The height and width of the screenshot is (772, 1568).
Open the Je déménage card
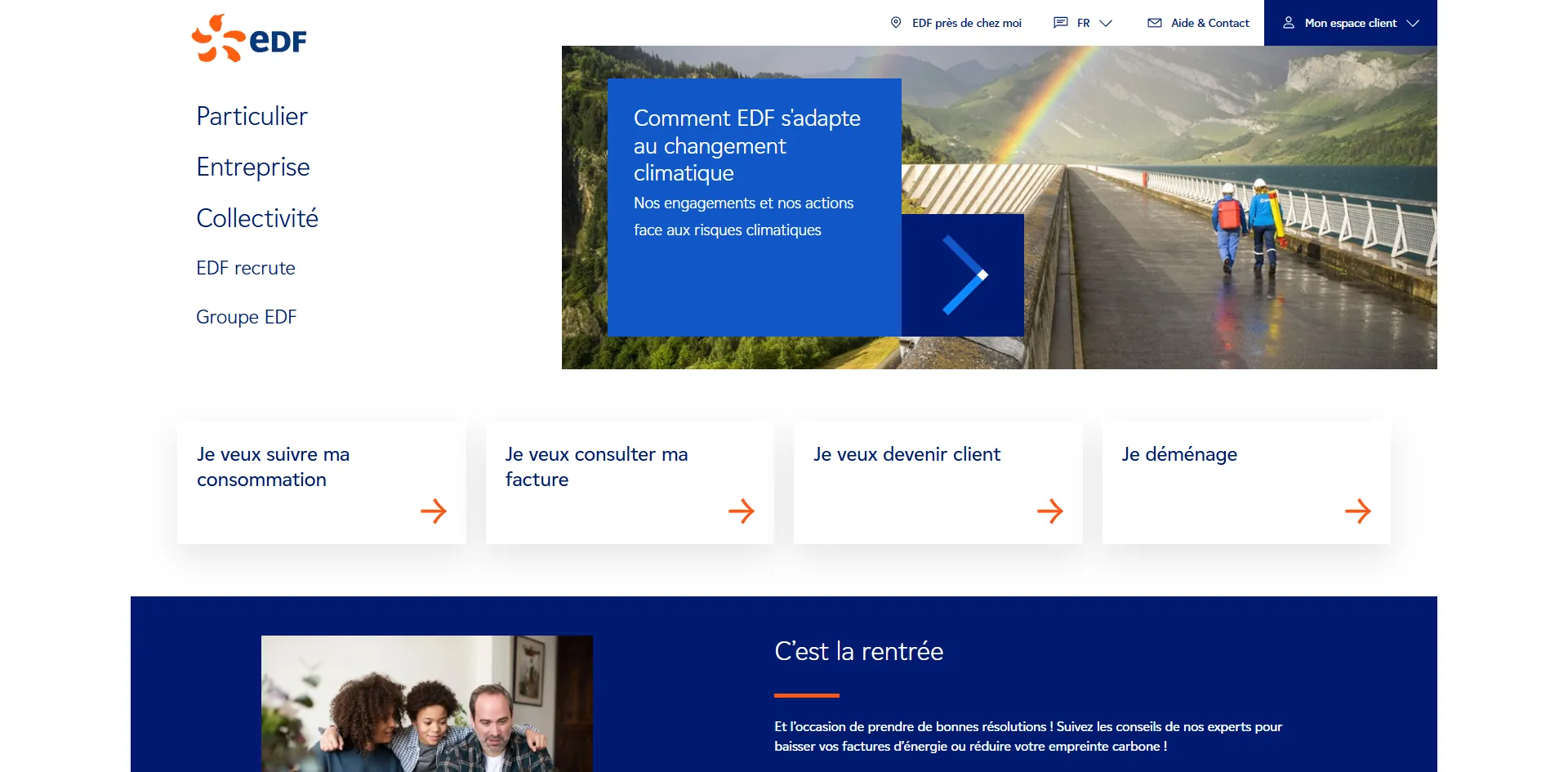(1246, 483)
